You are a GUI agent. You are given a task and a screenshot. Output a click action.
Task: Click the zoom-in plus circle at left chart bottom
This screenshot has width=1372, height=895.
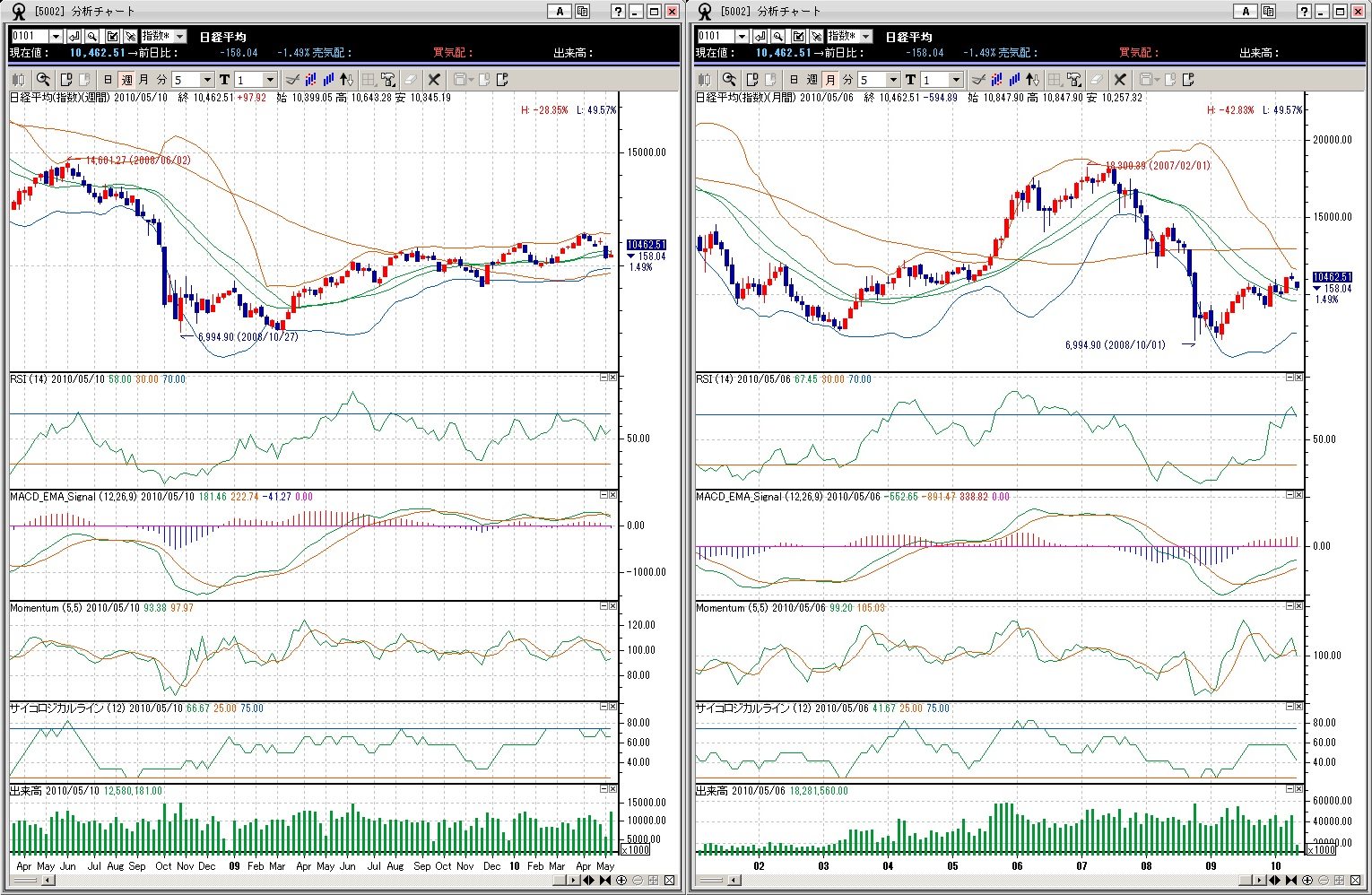pos(621,881)
